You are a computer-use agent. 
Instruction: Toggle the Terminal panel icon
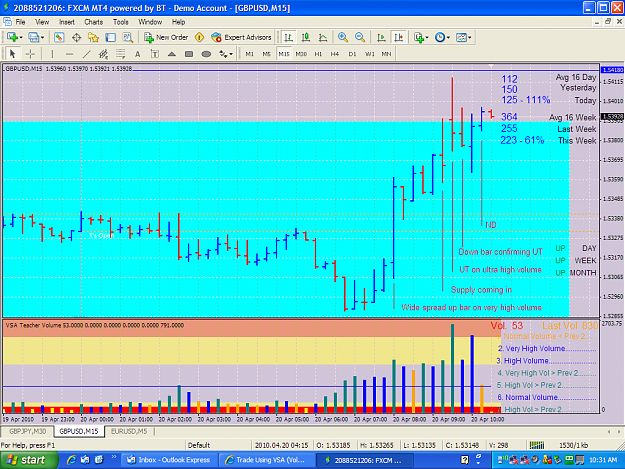pyautogui.click(x=110, y=37)
